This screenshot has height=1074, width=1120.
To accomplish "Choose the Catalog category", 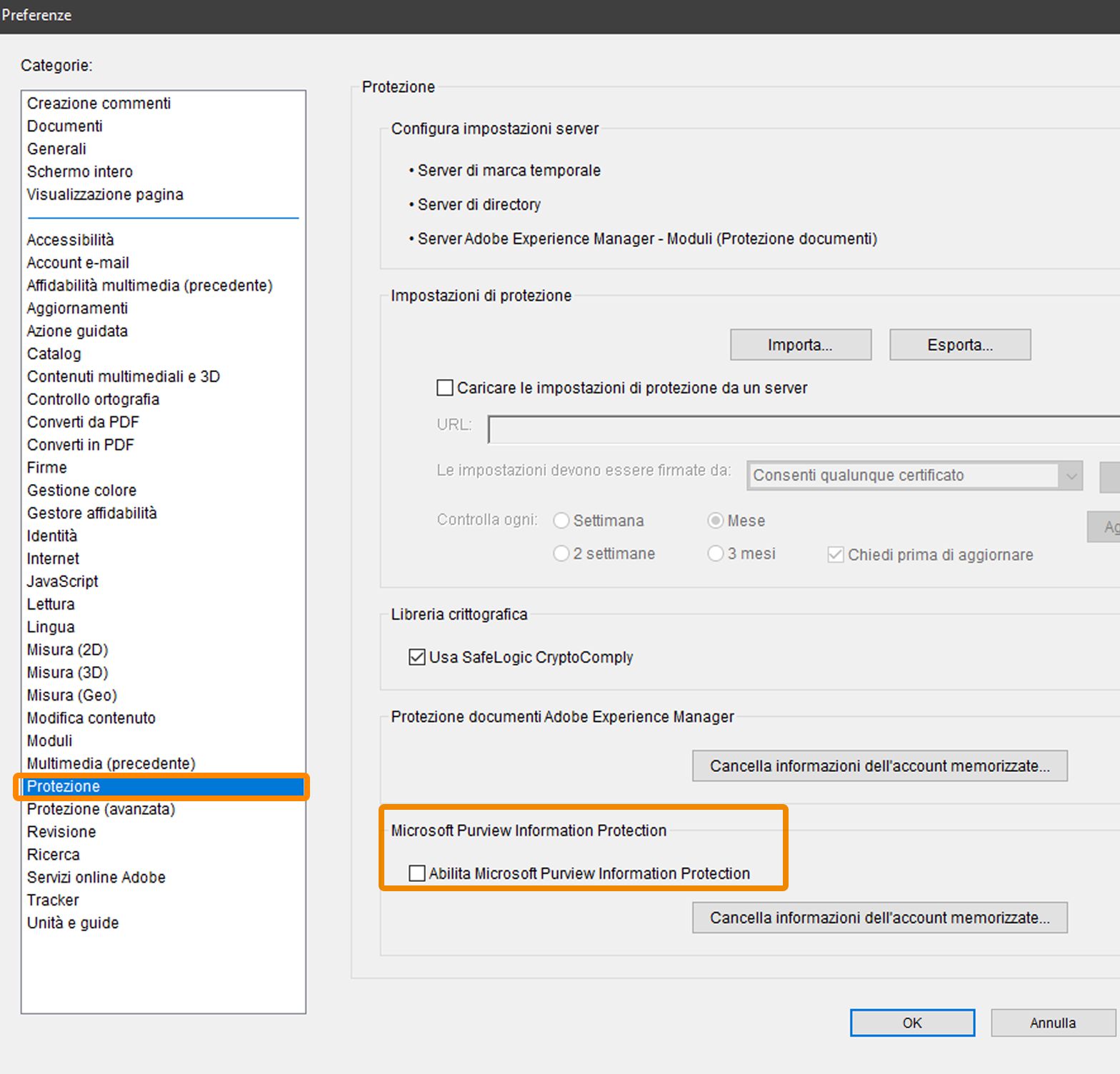I will coord(54,354).
